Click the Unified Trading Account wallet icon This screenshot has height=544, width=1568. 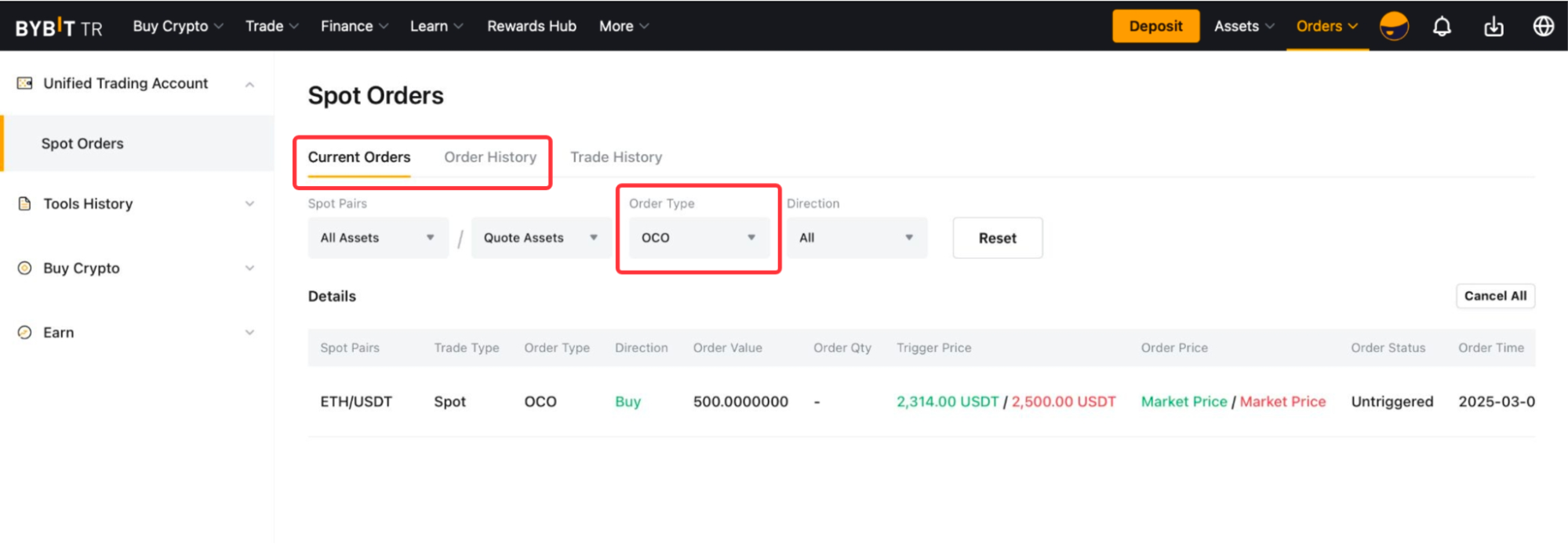click(x=25, y=83)
